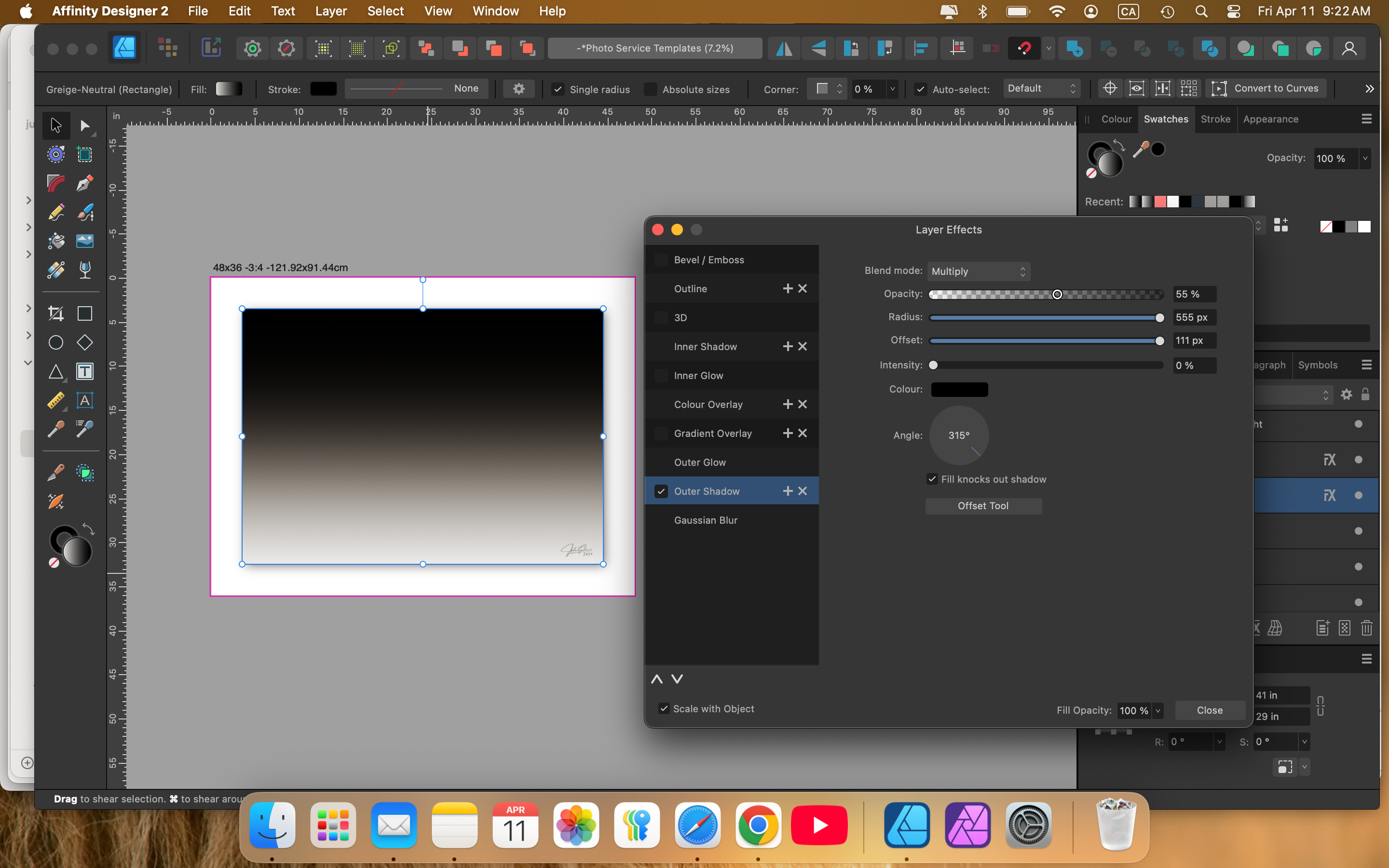Viewport: 1389px width, 868px height.
Task: Open the corner type dropdown
Action: coord(827,88)
